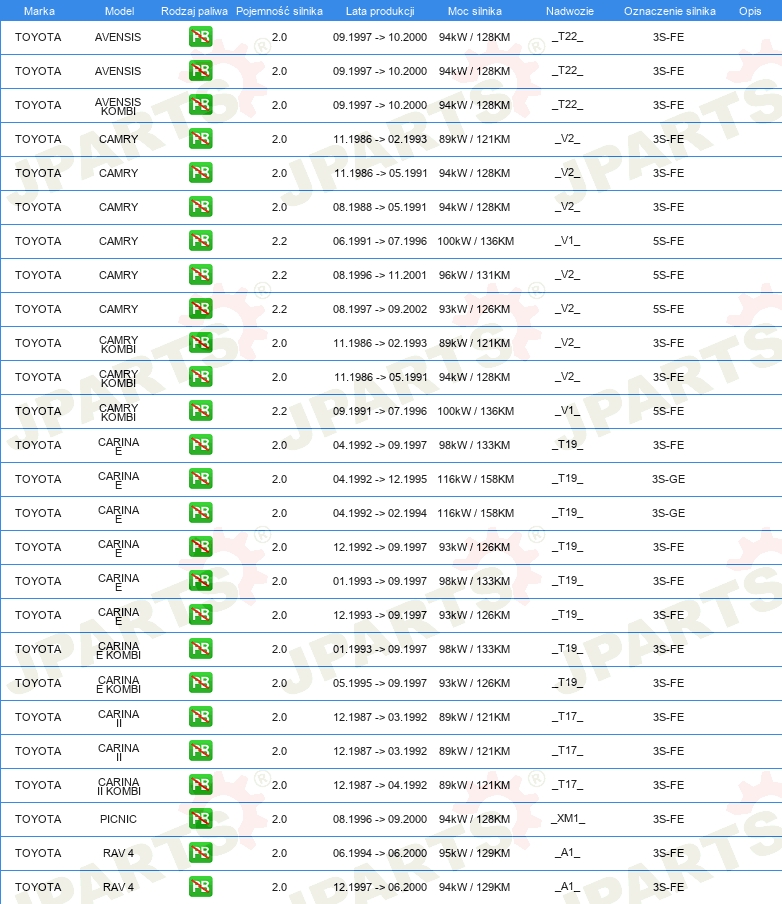Click _A1_ body code in 95kW / 129KM row
This screenshot has height=904, width=782.
tap(568, 853)
